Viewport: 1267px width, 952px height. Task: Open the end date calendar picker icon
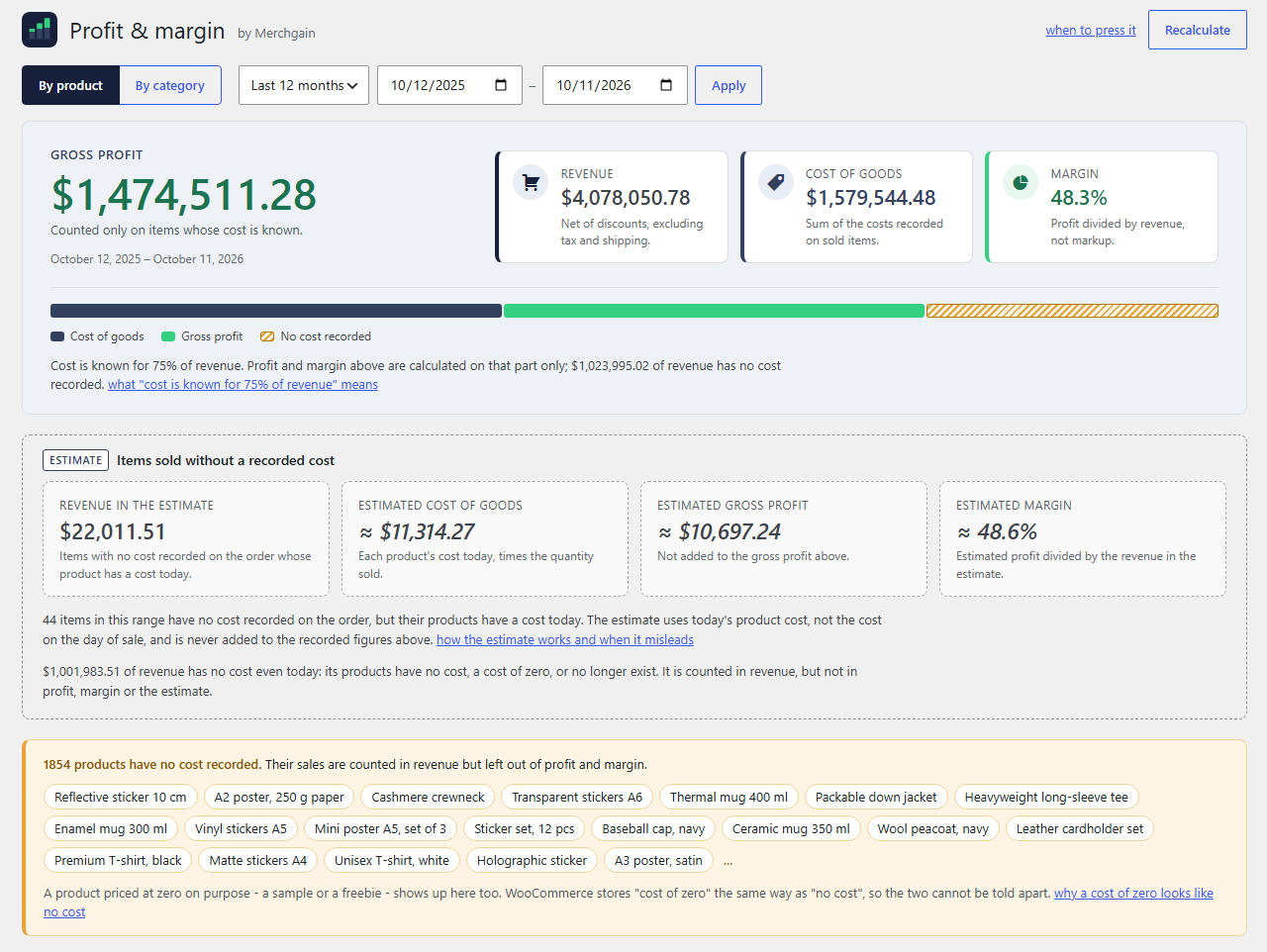click(666, 85)
